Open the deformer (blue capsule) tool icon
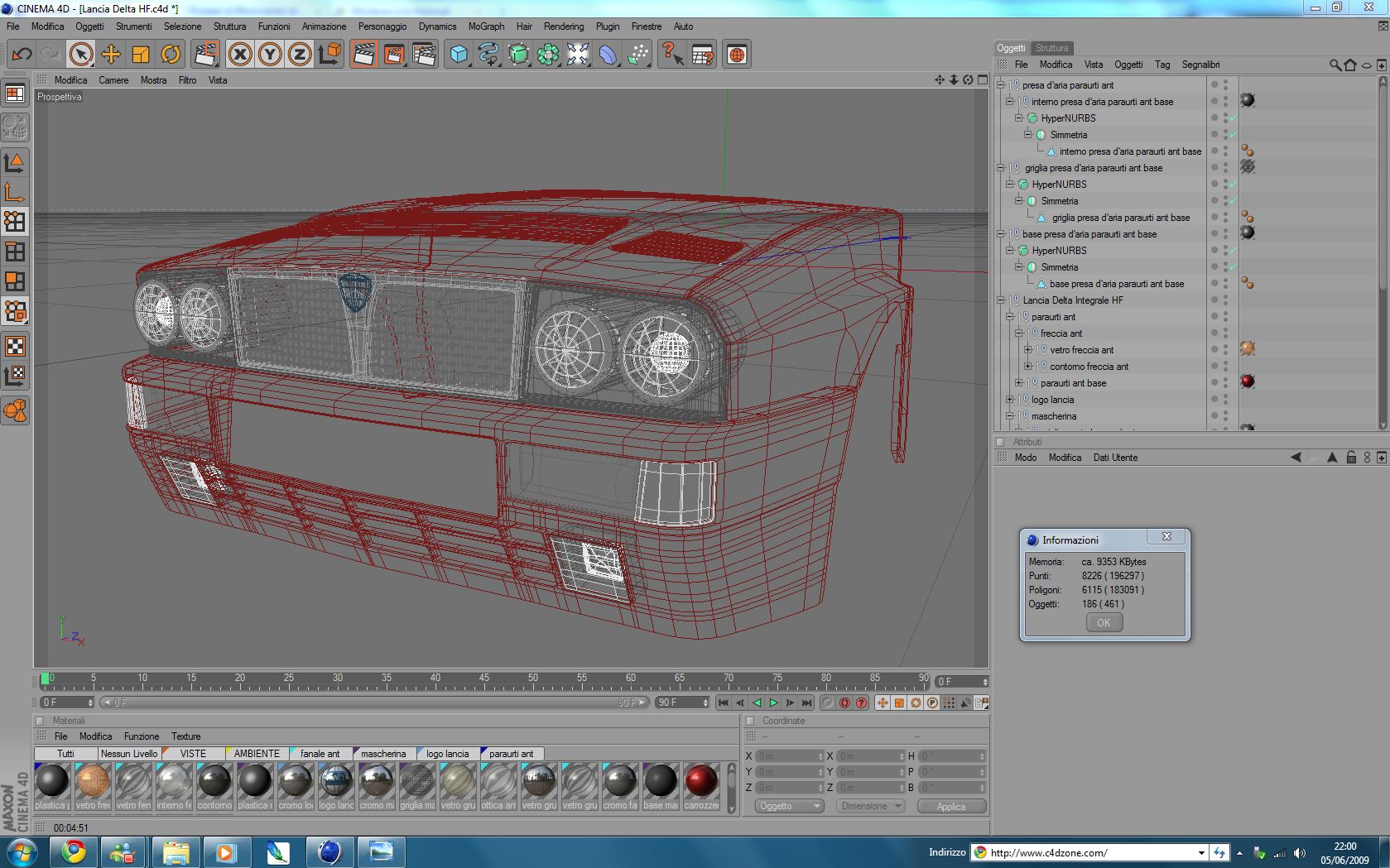This screenshot has height=868, width=1390. pos(608,55)
